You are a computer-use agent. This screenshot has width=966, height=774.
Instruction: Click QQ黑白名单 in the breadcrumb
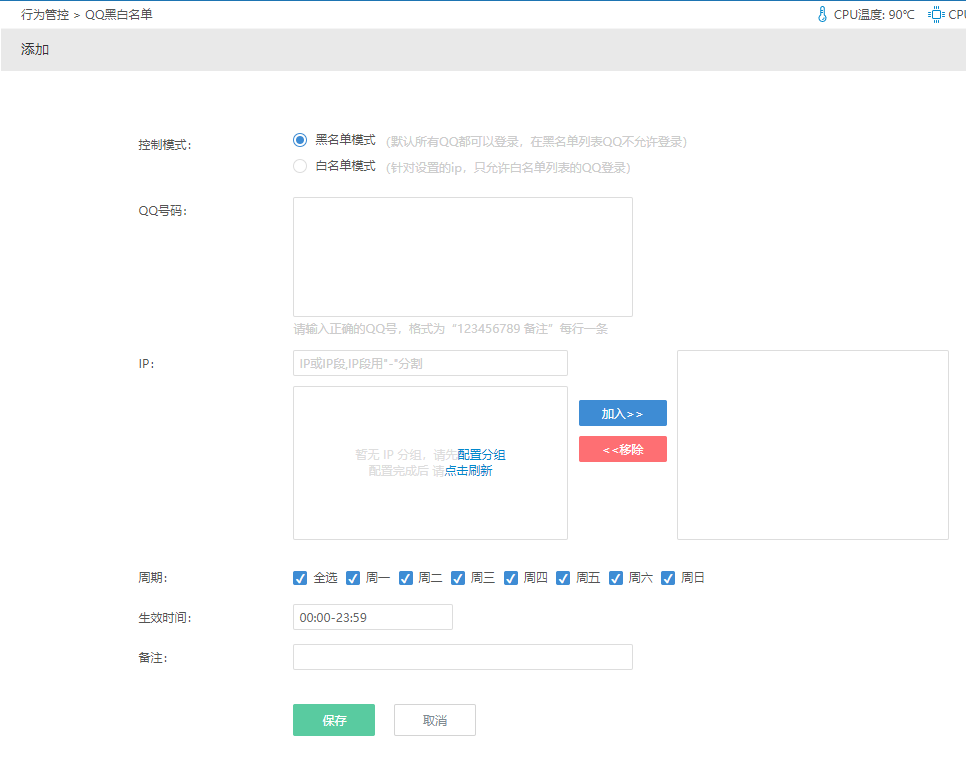click(119, 14)
